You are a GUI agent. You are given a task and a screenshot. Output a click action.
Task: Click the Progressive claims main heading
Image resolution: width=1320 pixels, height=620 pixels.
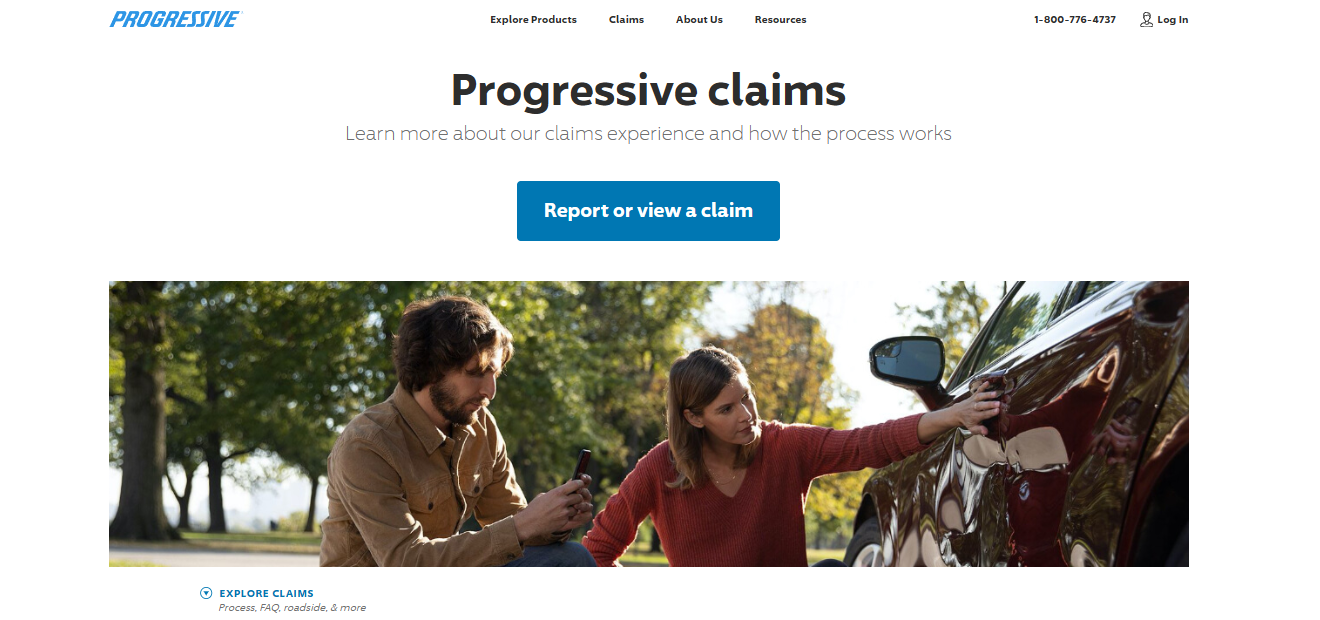[648, 90]
